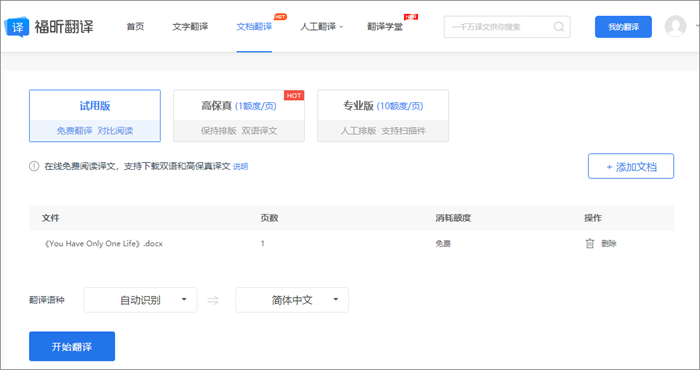
Task: Expand 人工翻译 menu
Action: point(321,27)
